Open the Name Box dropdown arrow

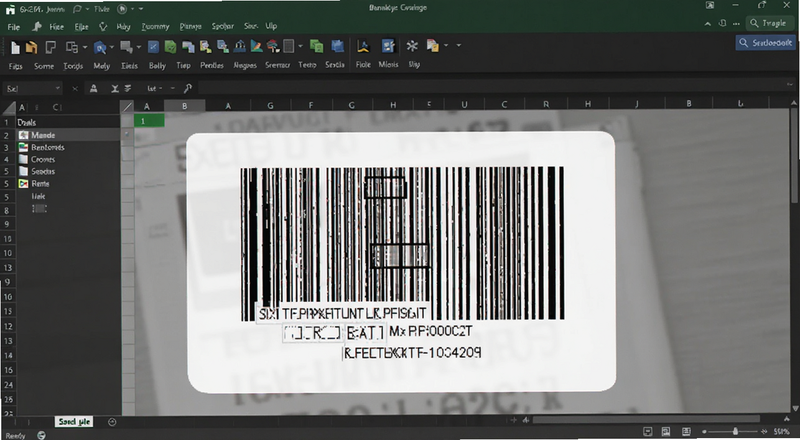57,89
